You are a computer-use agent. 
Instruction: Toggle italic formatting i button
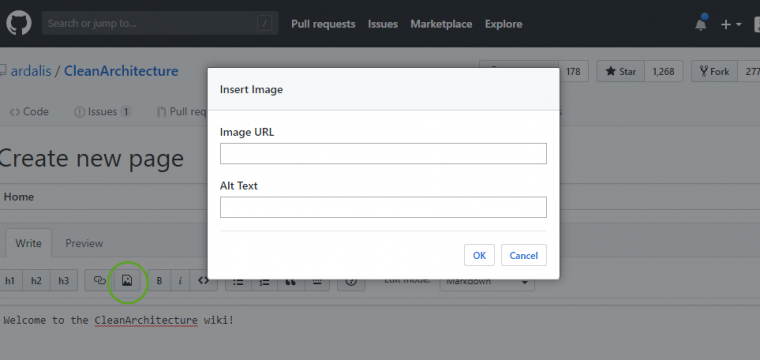tap(180, 281)
